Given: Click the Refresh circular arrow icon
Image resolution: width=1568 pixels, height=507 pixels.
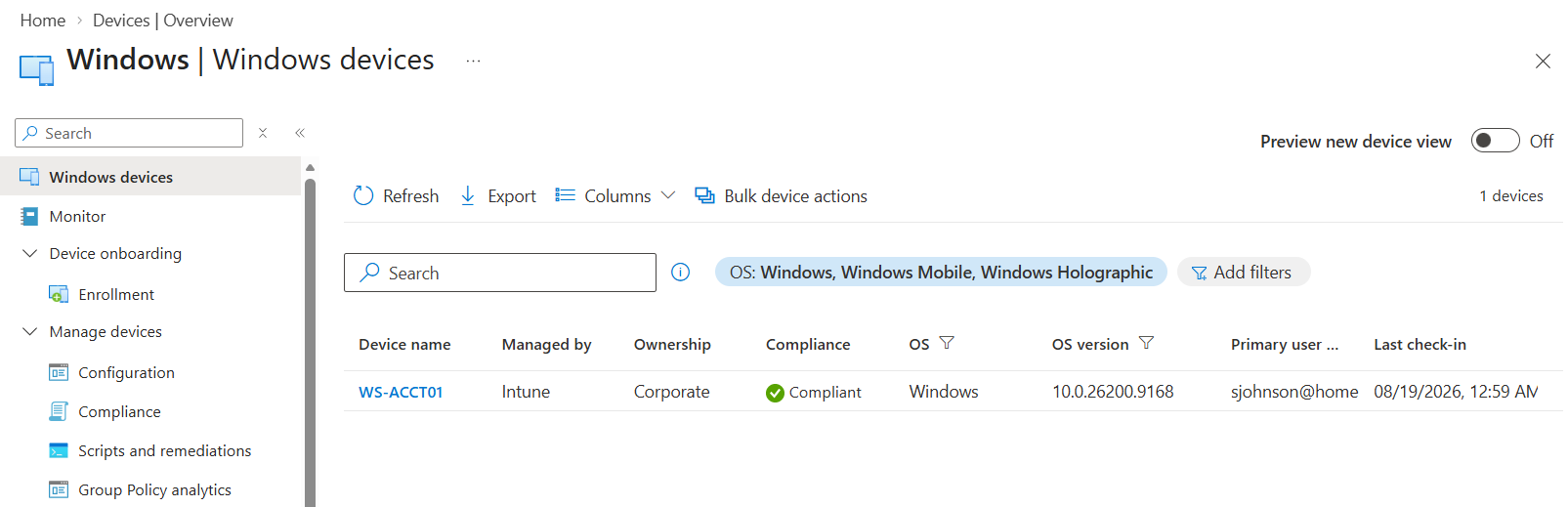Looking at the screenshot, I should point(363,195).
